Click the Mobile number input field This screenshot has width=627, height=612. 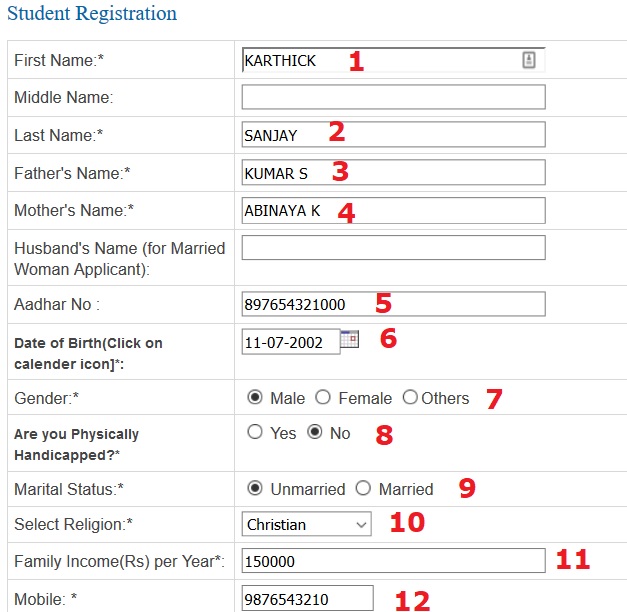(x=308, y=599)
